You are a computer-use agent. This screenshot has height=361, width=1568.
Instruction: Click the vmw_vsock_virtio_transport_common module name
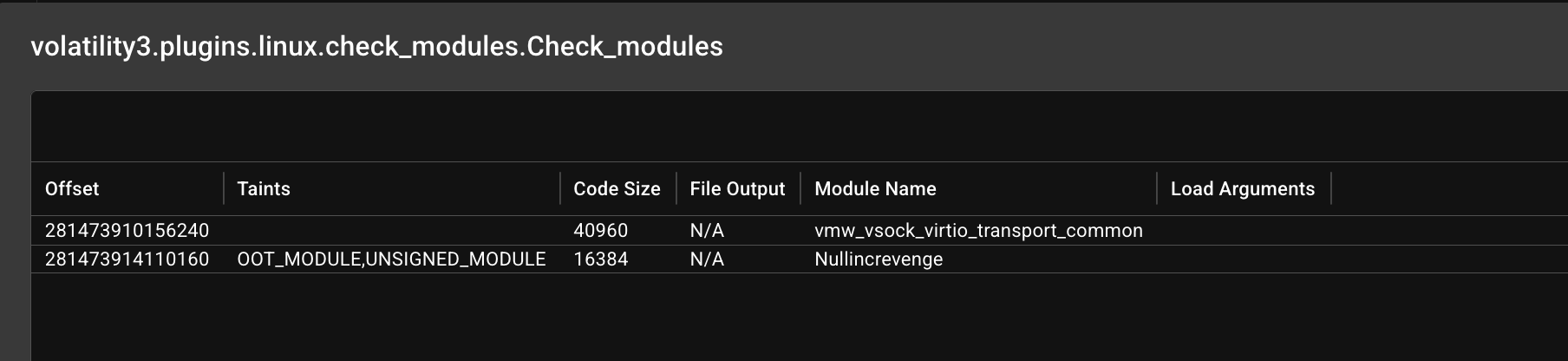point(978,230)
